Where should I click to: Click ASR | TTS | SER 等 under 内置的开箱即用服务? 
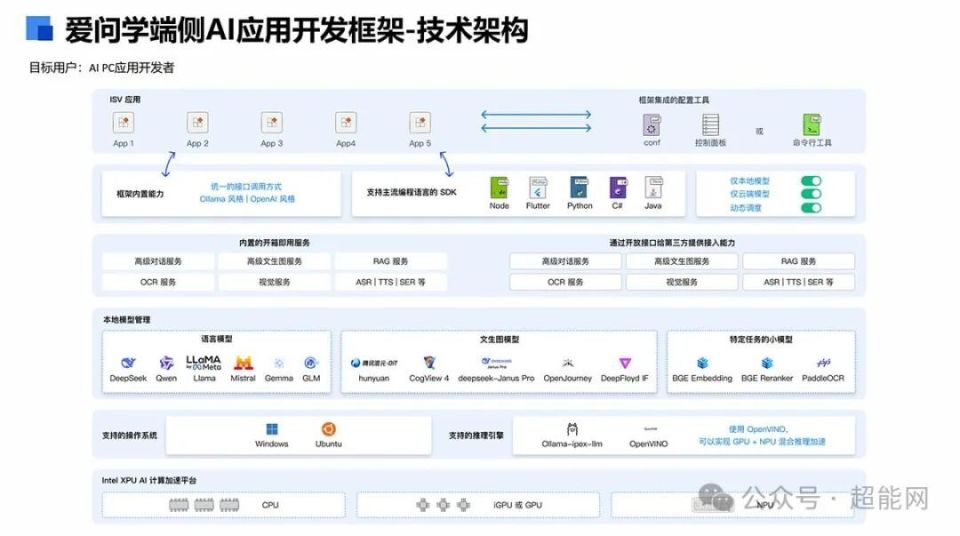coord(391,282)
